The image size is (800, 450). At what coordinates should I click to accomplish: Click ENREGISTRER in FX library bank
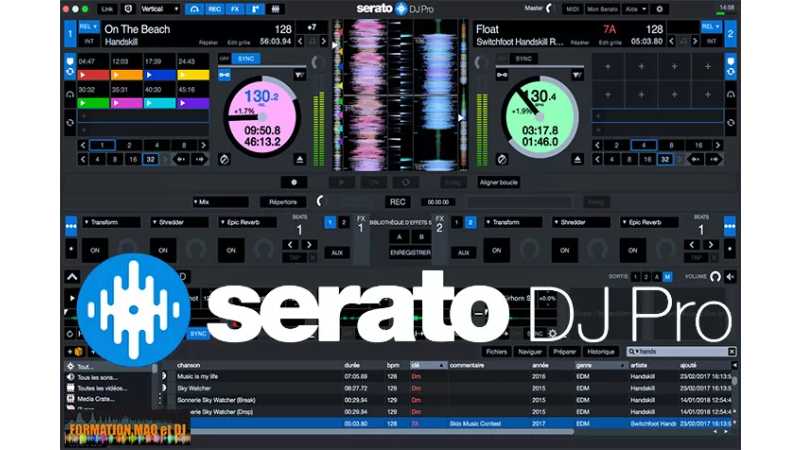[x=410, y=253]
